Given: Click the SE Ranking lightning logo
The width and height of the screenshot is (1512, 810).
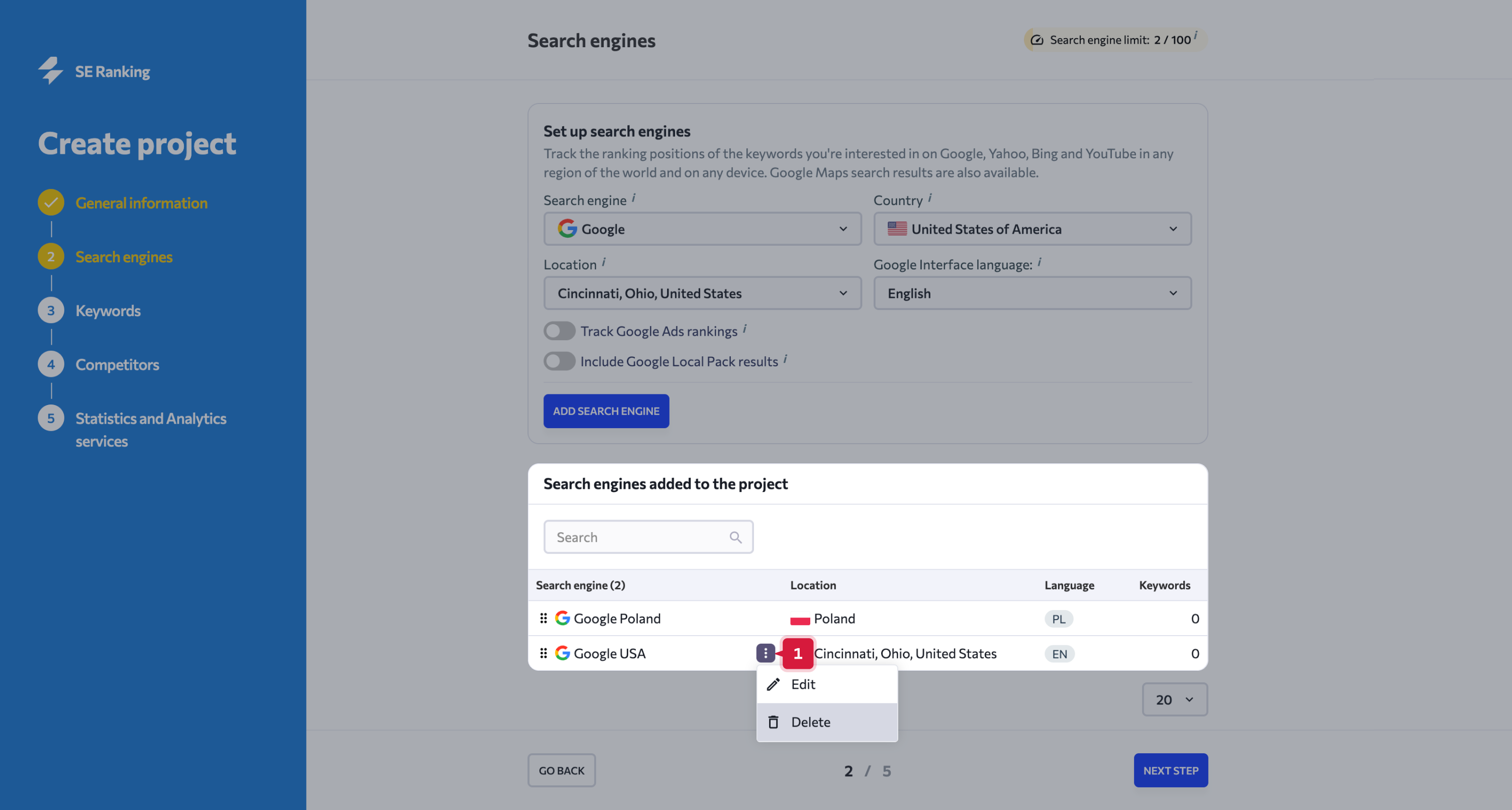Looking at the screenshot, I should (x=50, y=71).
